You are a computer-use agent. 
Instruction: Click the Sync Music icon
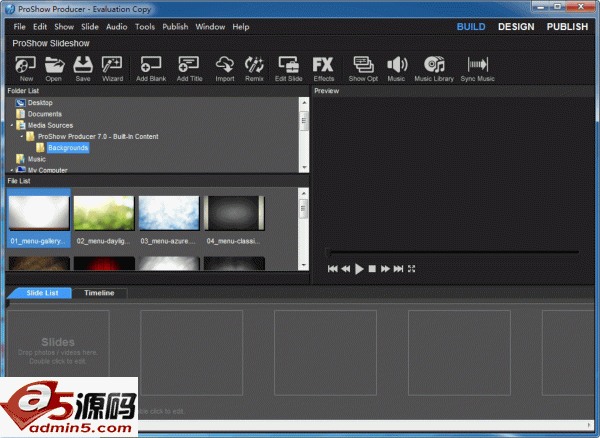pos(478,69)
